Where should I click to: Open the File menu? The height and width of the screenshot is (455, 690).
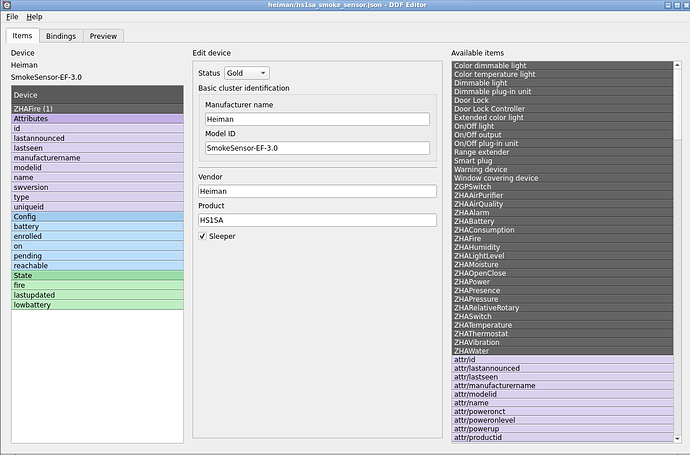coord(12,17)
